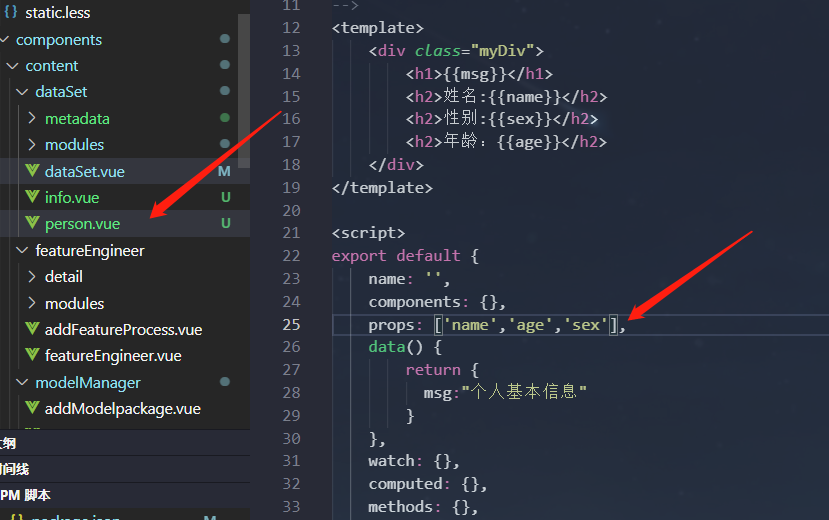This screenshot has width=829, height=520.
Task: Click status dot on components folder
Action: (x=225, y=39)
